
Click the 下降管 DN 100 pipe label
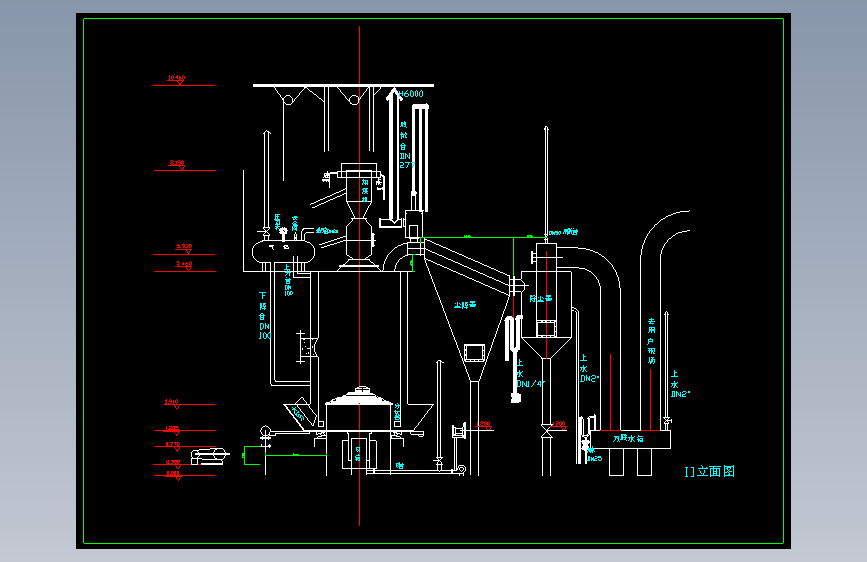pos(264,315)
